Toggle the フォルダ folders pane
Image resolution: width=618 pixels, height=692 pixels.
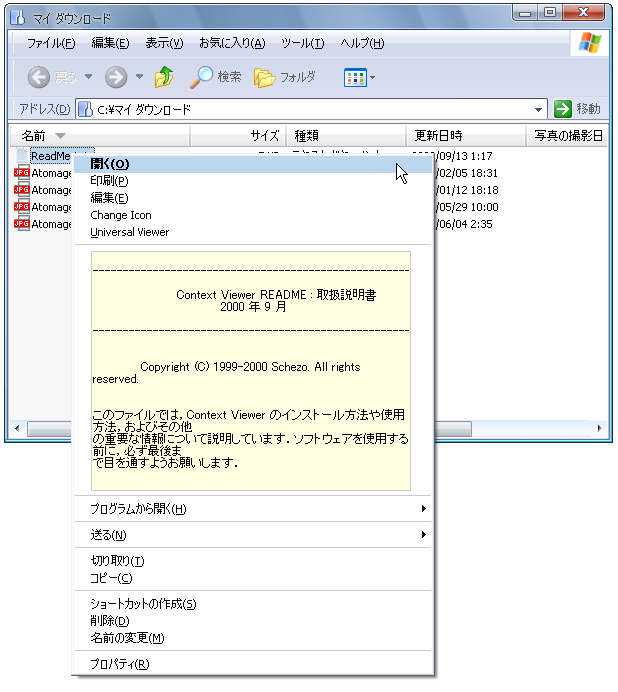(285, 78)
